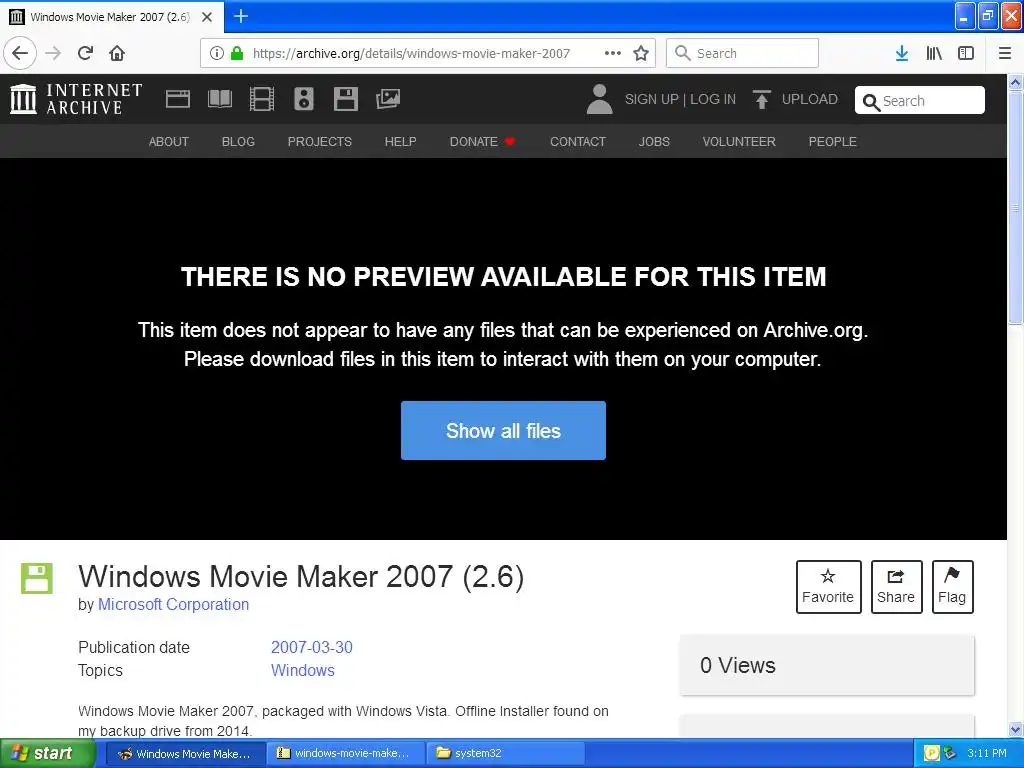
Task: Click the Windows topic link
Action: pos(302,670)
